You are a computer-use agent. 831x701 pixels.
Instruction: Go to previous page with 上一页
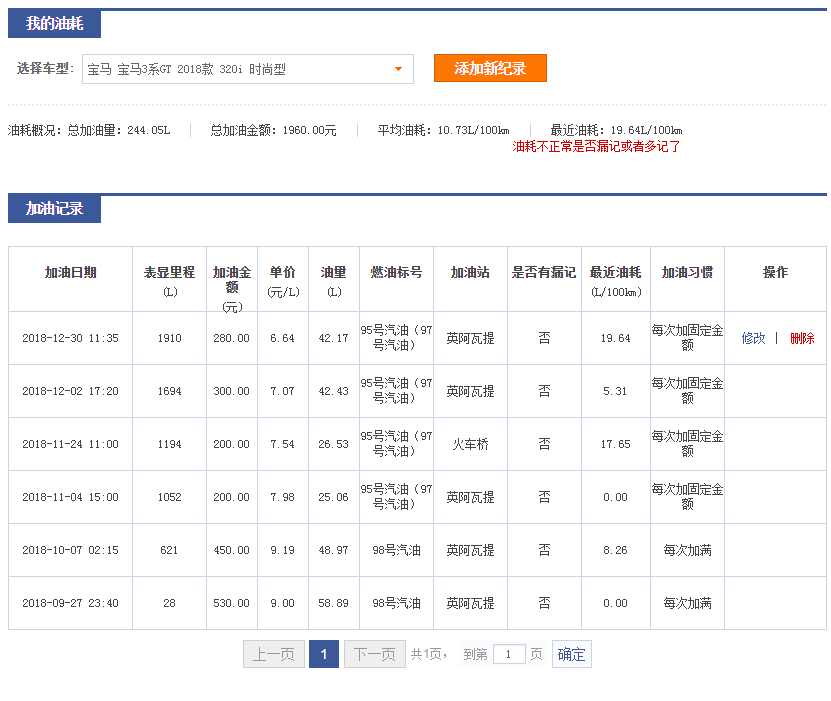[x=273, y=655]
